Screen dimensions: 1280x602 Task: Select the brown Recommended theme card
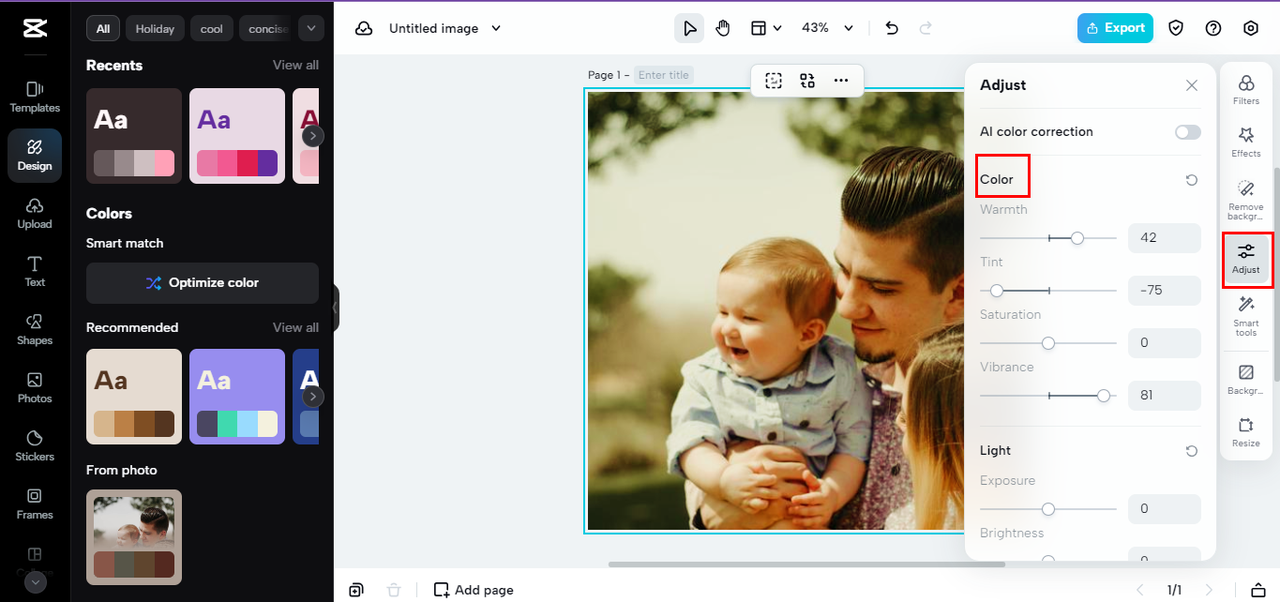(x=134, y=397)
